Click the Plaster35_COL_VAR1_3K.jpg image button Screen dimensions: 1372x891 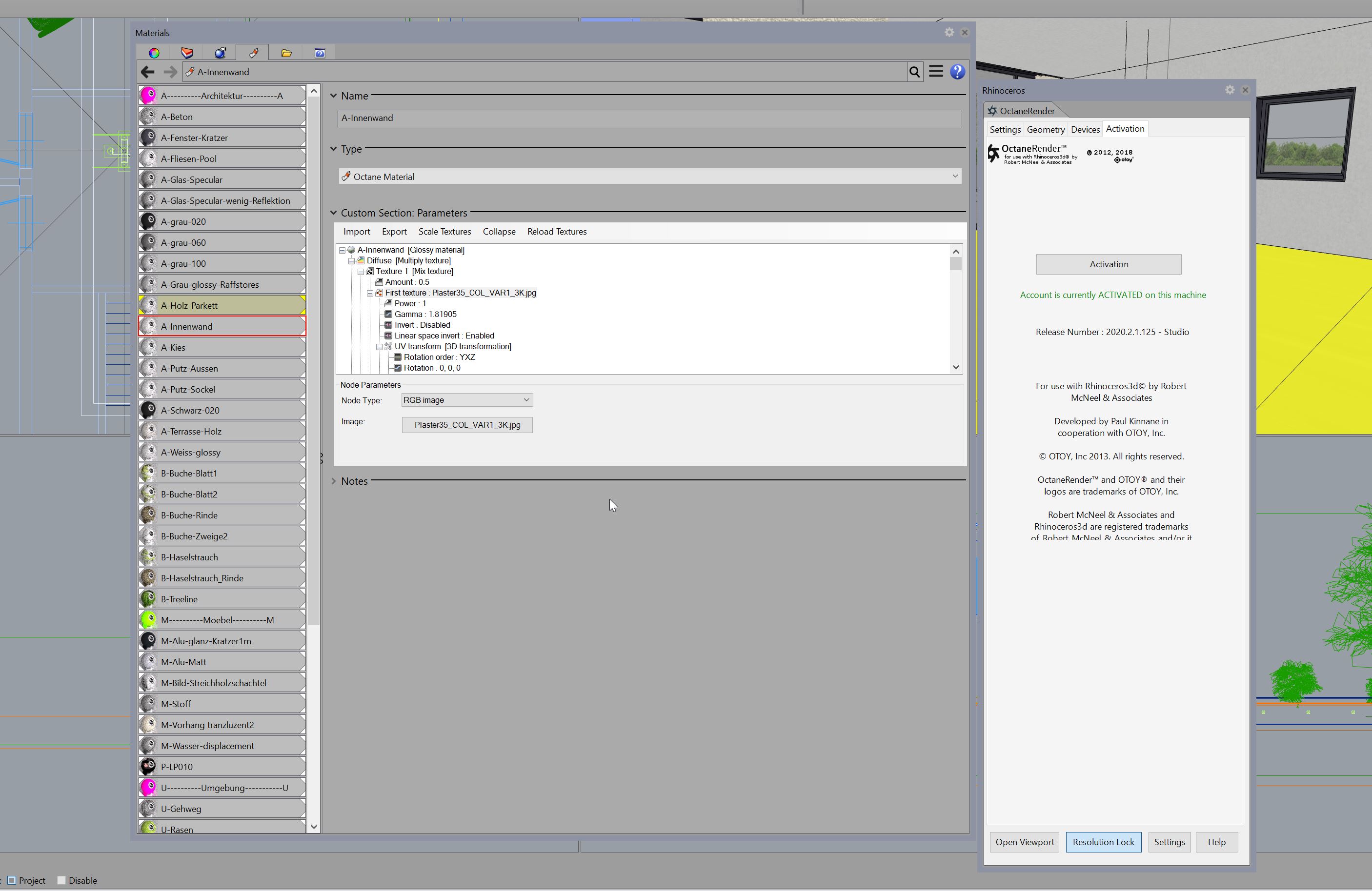point(467,425)
